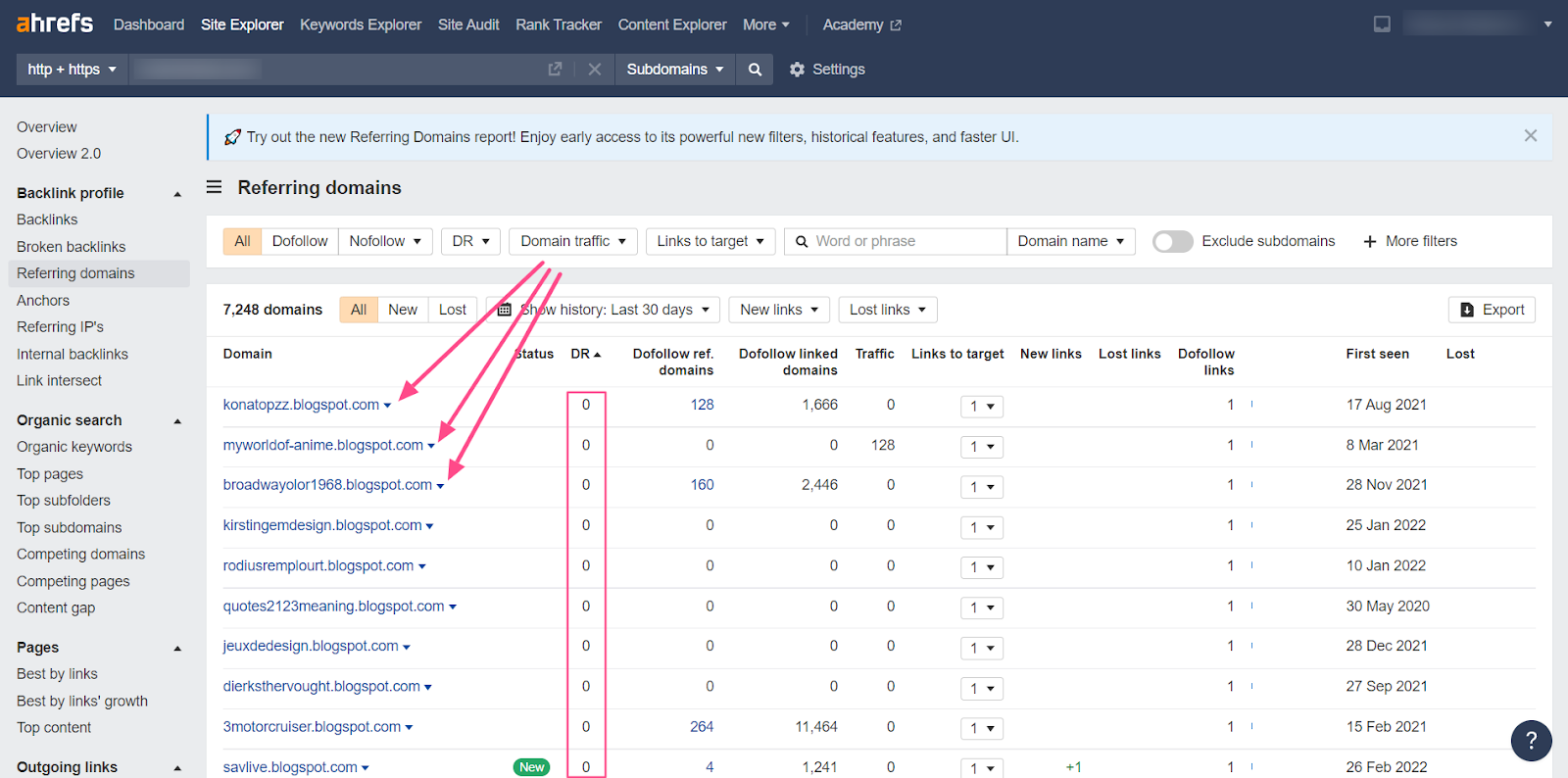
Task: Click the monitor icon in header
Action: point(1382,24)
